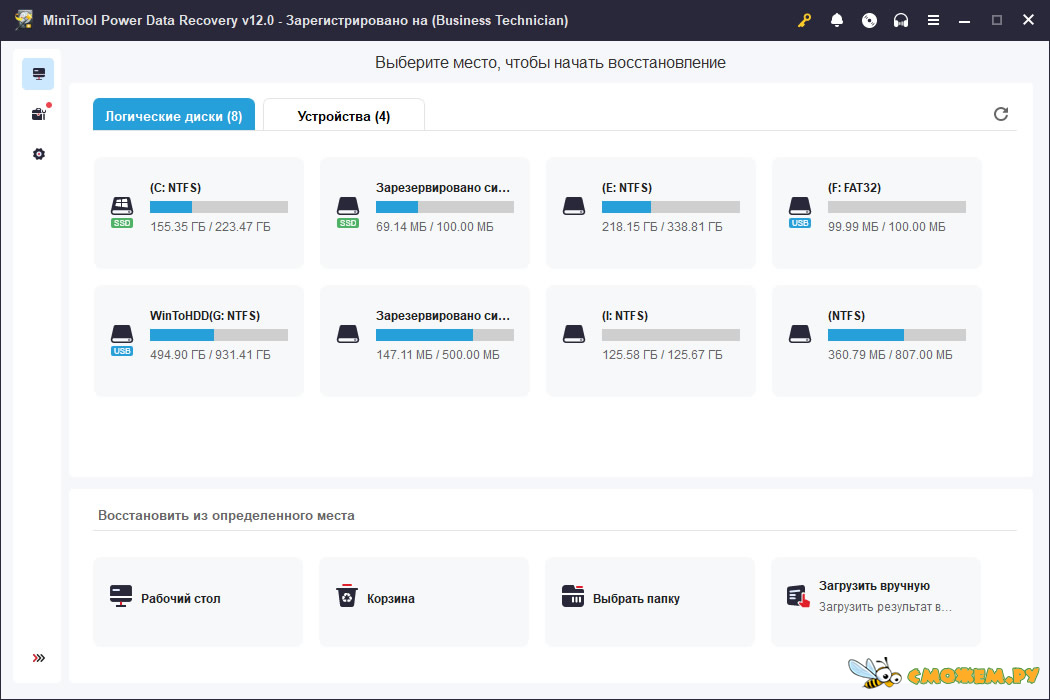Click the usage bar of drive E: NTFS
Image resolution: width=1050 pixels, height=700 pixels.
click(x=670, y=207)
